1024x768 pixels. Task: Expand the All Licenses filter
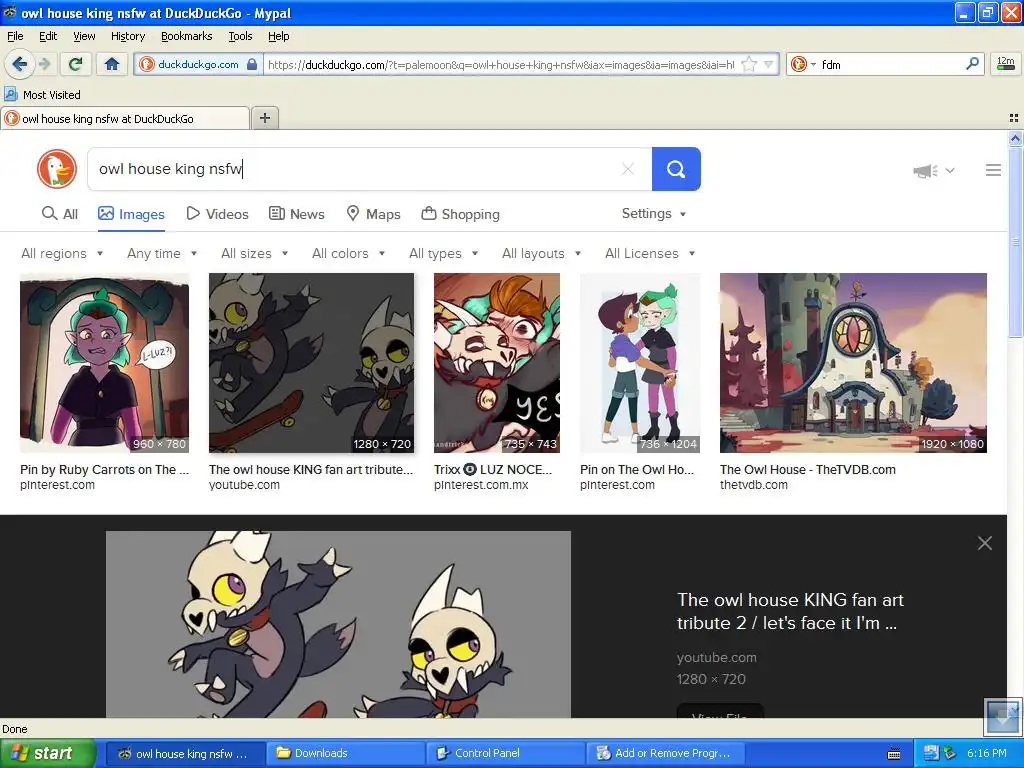coord(650,253)
